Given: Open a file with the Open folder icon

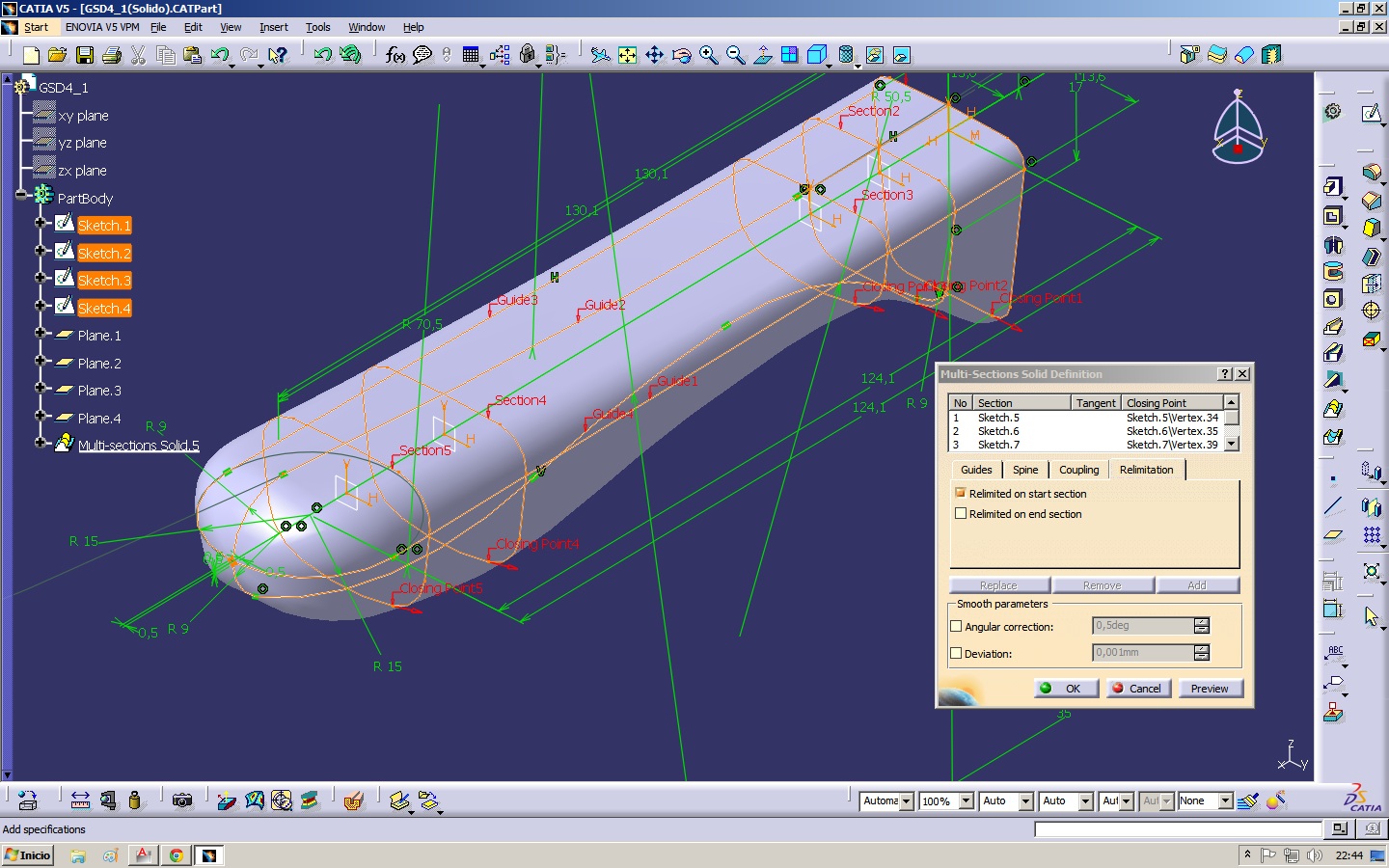Looking at the screenshot, I should (x=58, y=55).
